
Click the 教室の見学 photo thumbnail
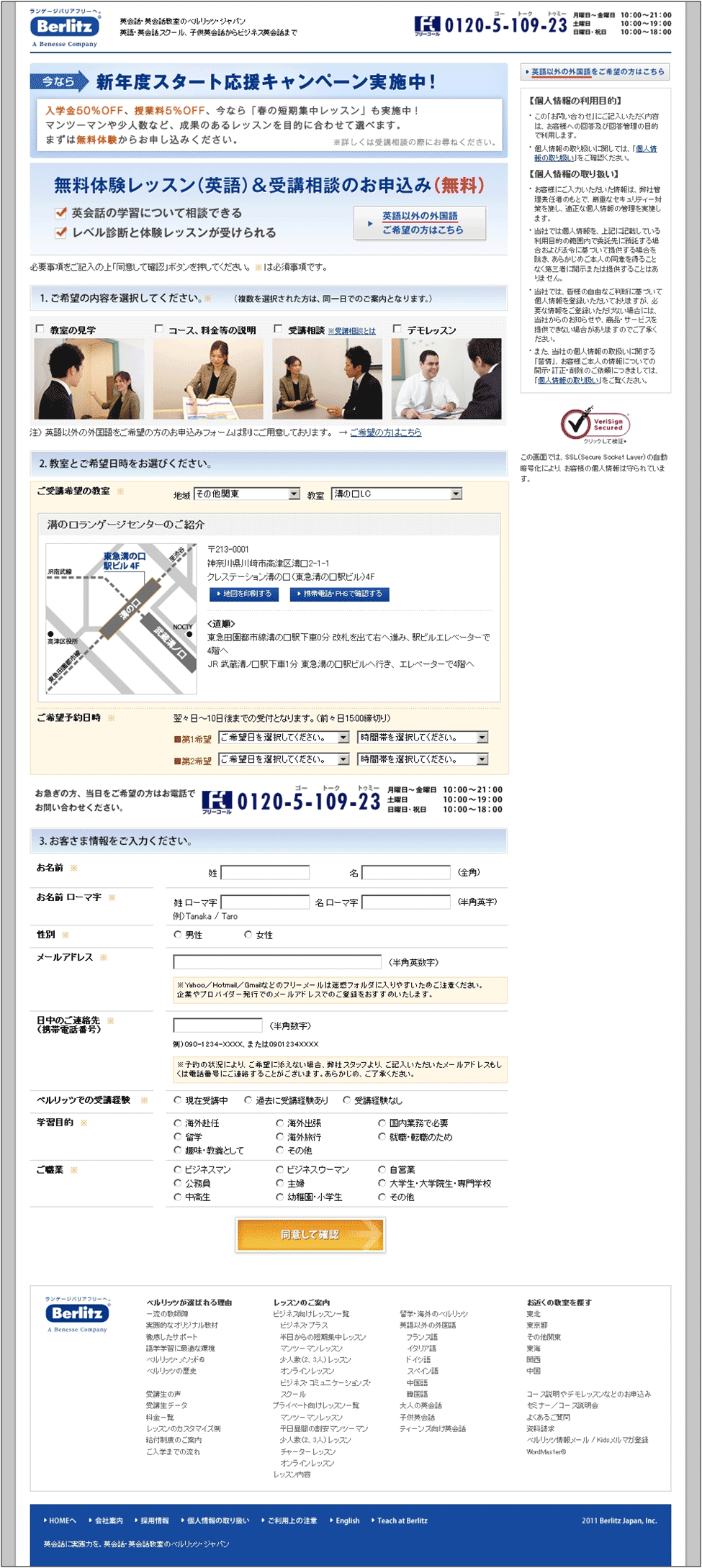pos(89,379)
